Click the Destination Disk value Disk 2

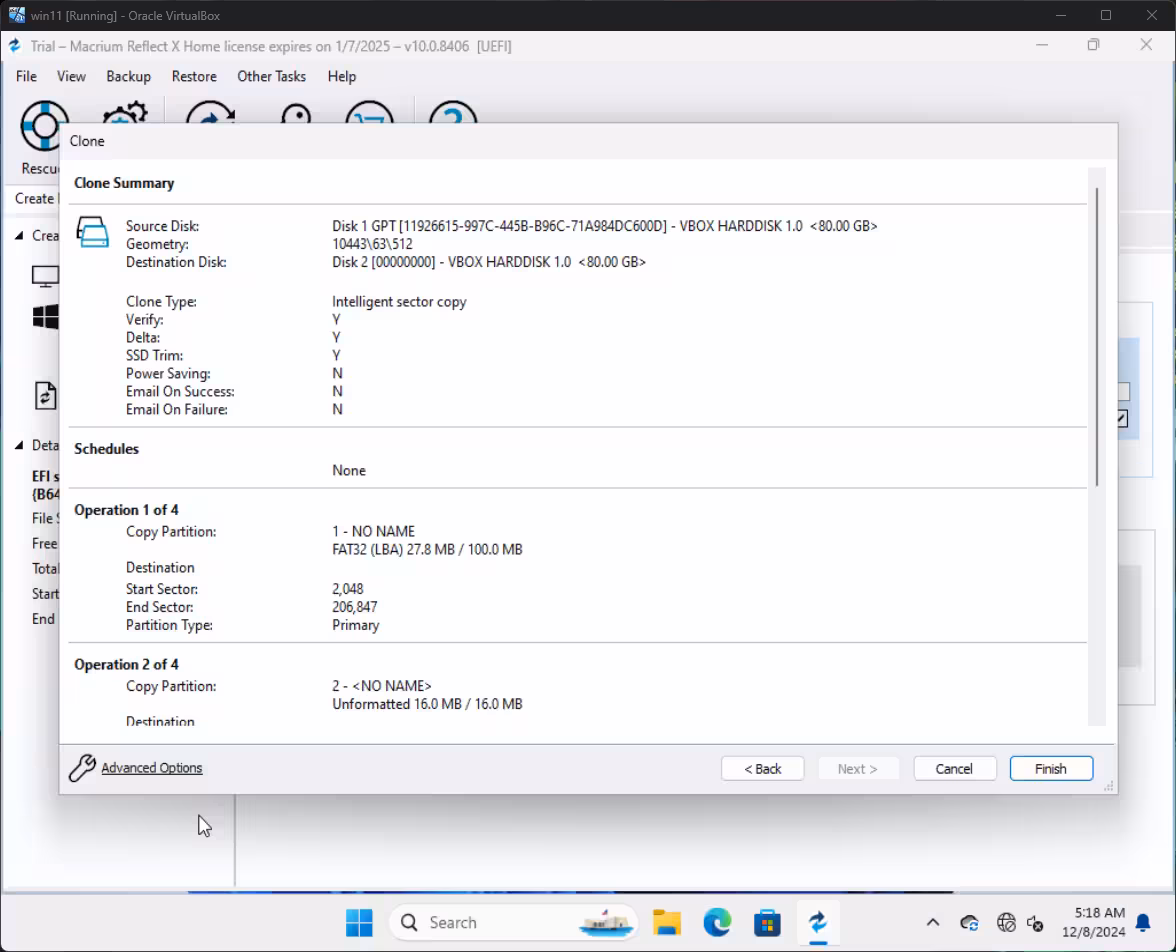pyautogui.click(x=489, y=262)
